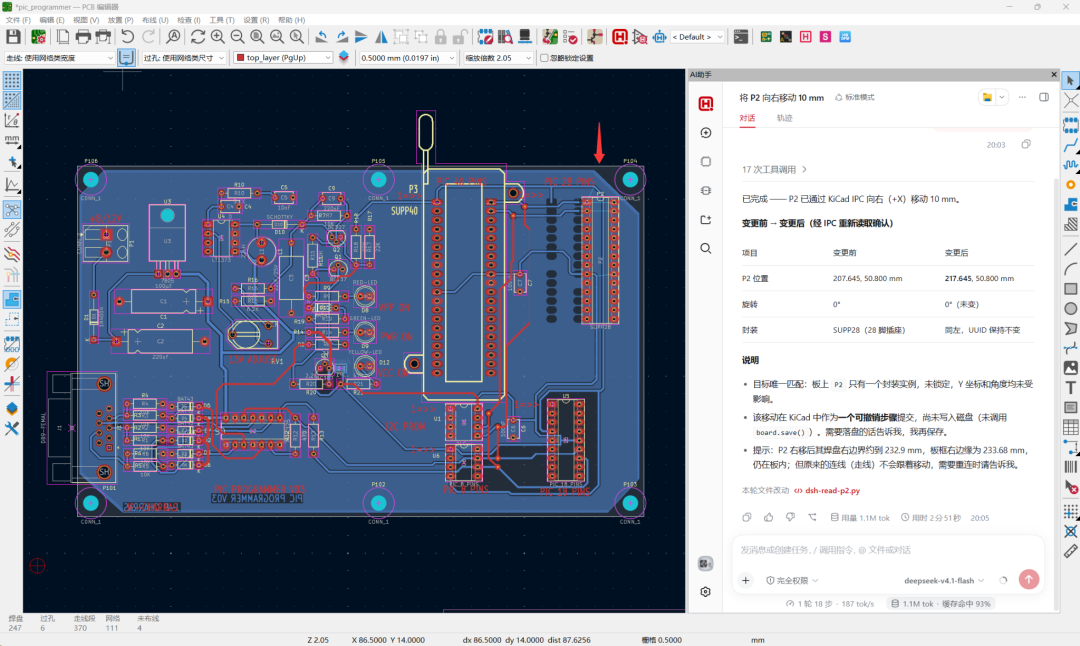
Task: Toggle millimeter units on the left toolbar
Action: [12, 140]
